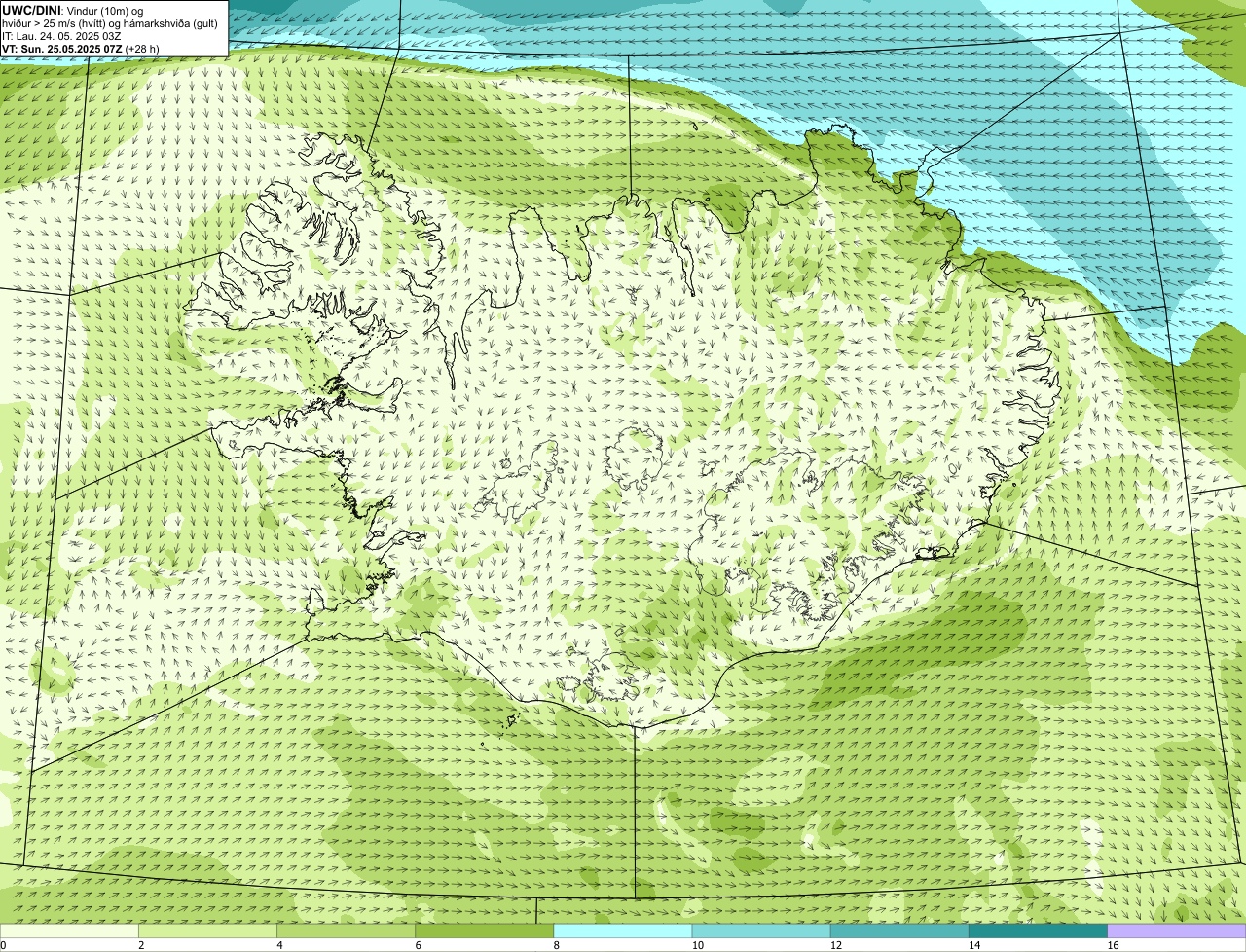Click the "12" label on the legend scale

click(836, 945)
